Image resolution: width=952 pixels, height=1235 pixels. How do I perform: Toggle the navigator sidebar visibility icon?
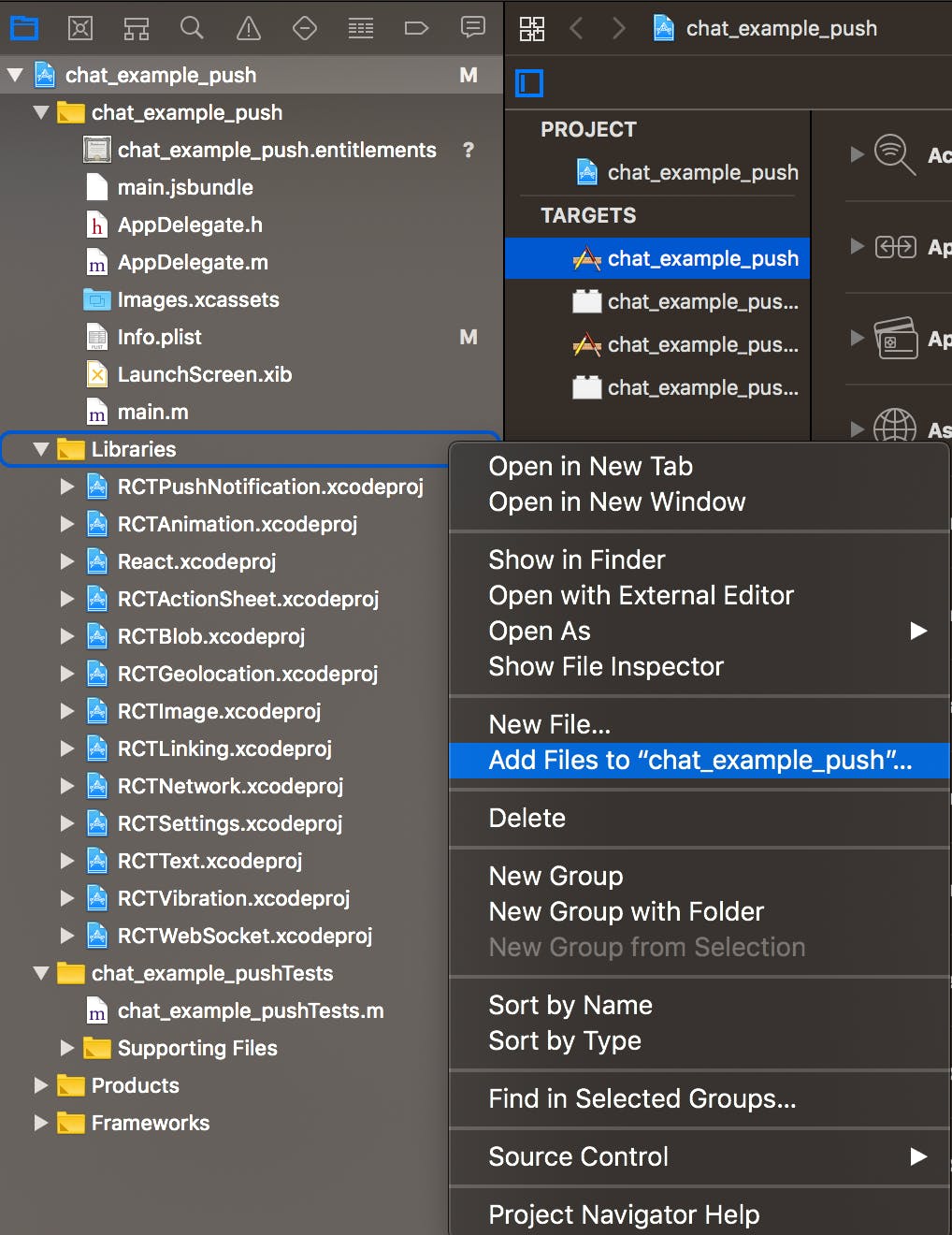[x=529, y=82]
